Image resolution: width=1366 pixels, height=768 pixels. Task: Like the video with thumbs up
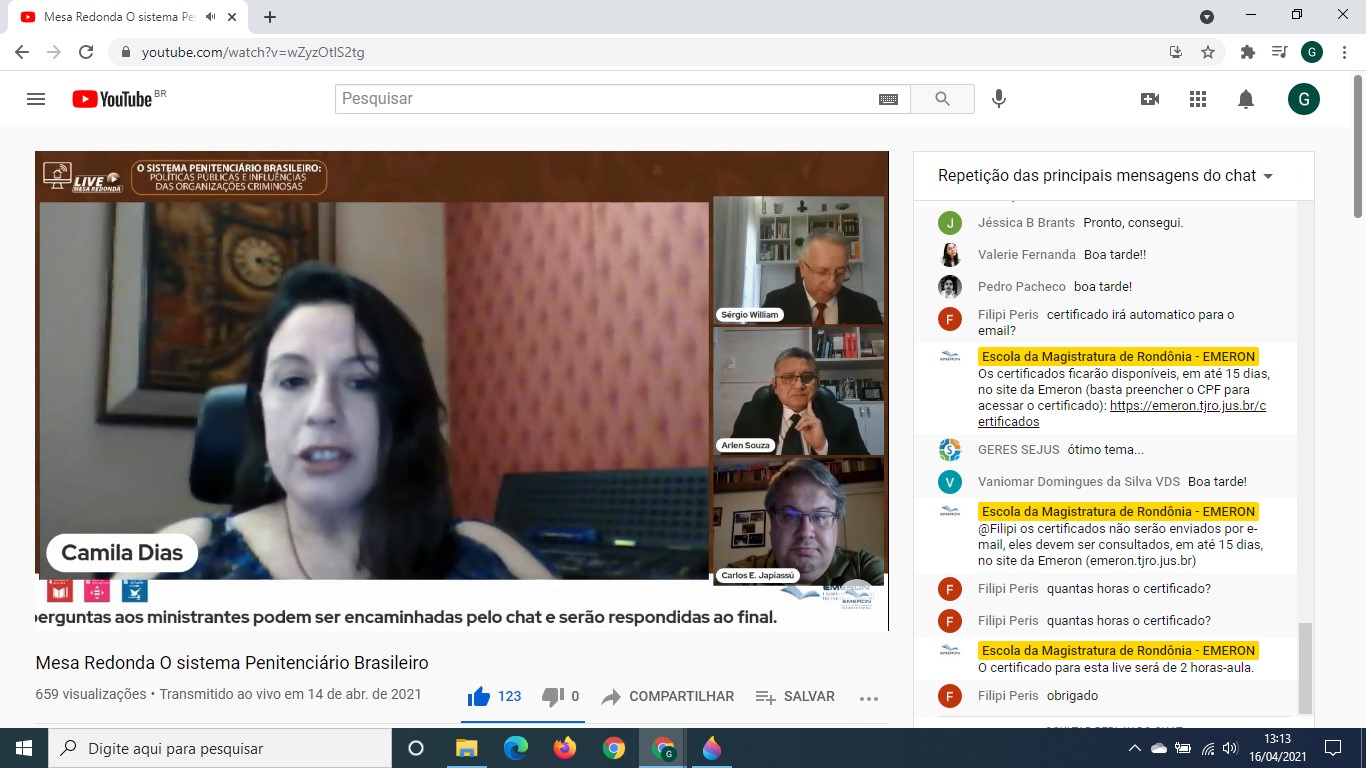tap(479, 696)
